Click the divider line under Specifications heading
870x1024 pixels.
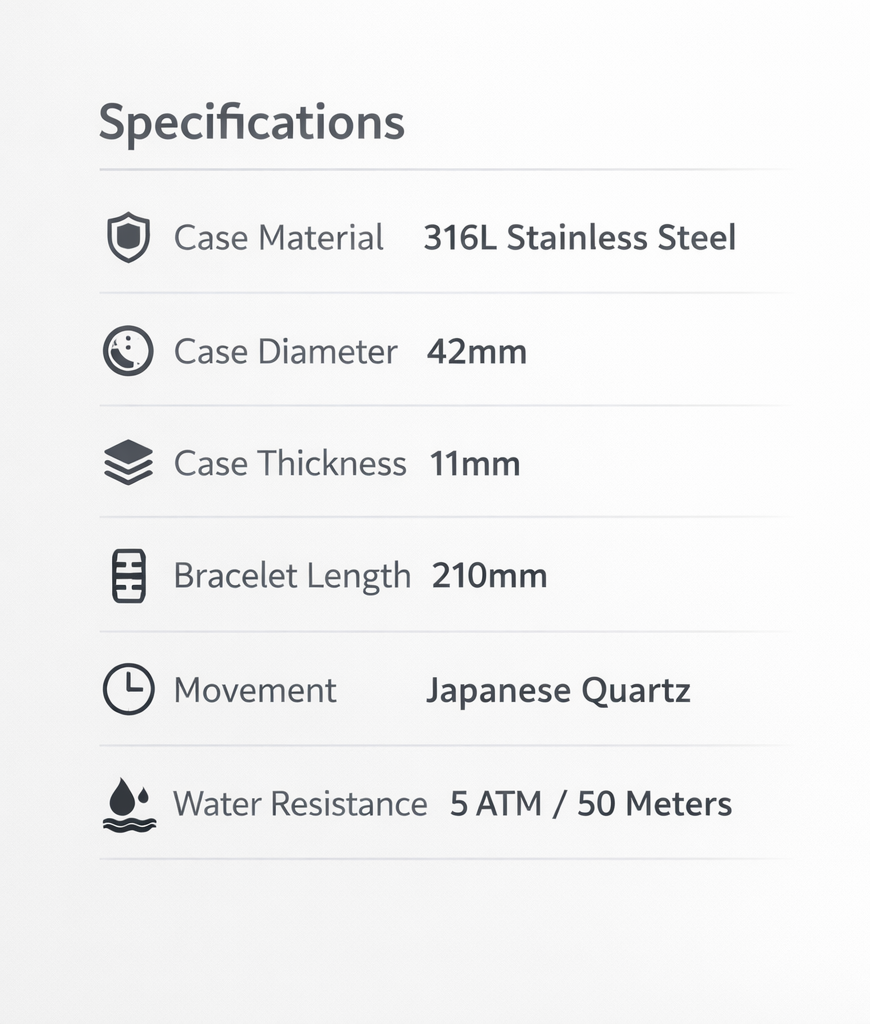pos(445,170)
